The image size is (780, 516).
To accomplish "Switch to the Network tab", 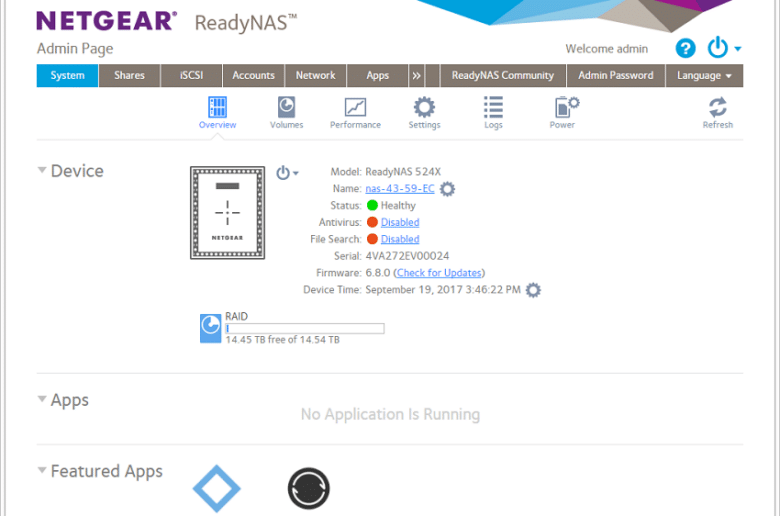I will coord(315,76).
